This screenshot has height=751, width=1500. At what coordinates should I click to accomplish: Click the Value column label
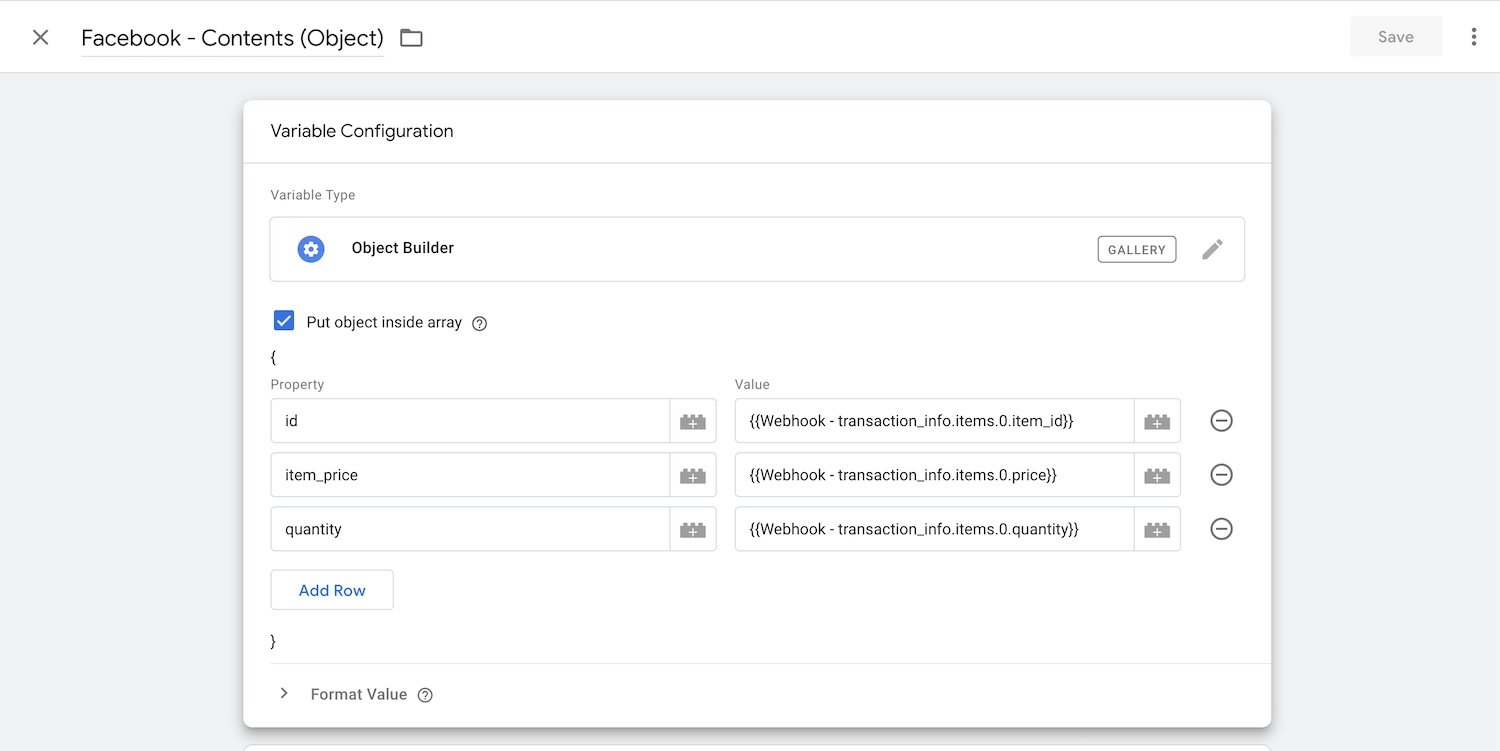pos(752,384)
